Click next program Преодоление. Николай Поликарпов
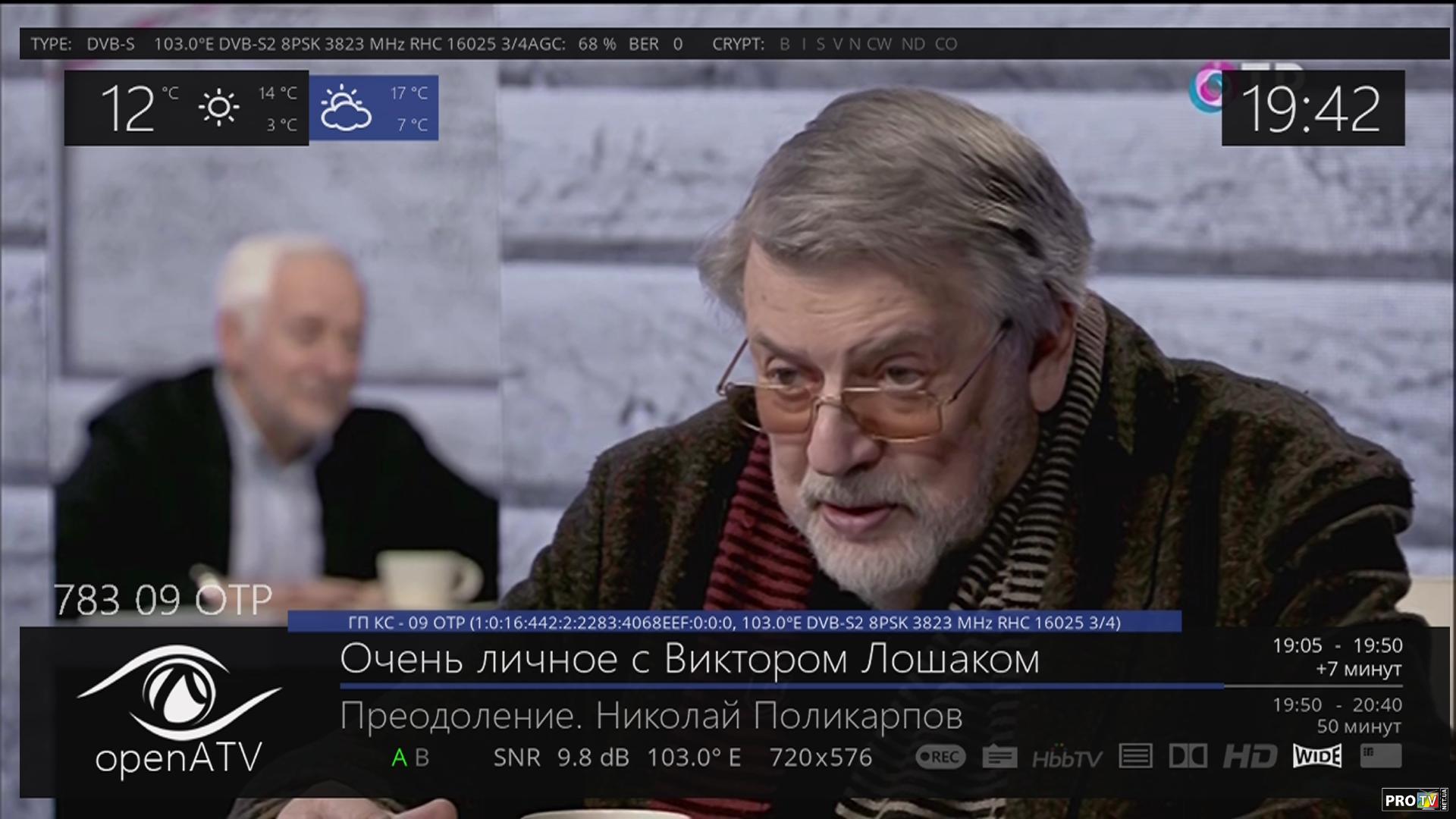Screen dimensions: 1456x819 click(x=651, y=716)
